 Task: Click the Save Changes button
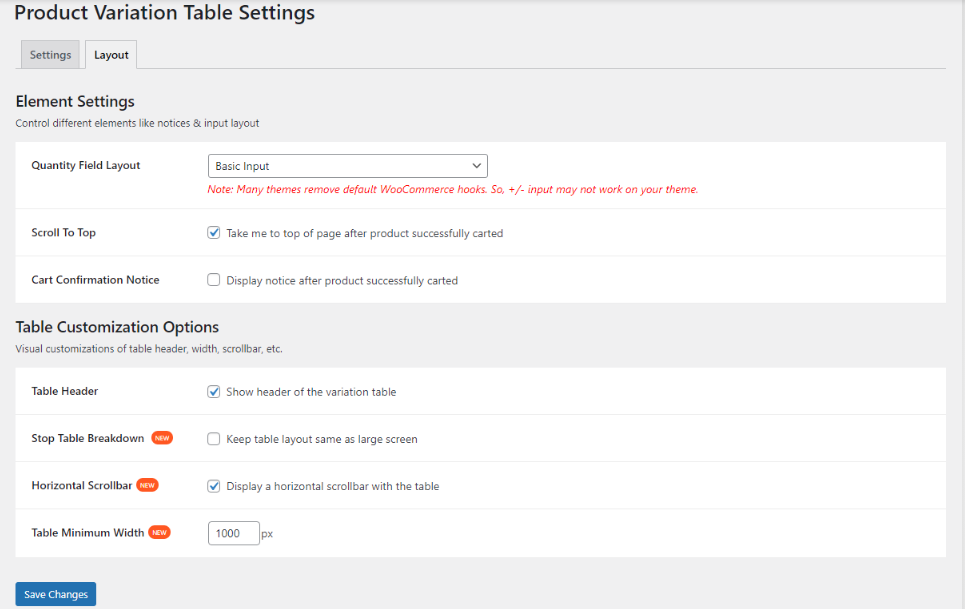pos(55,594)
